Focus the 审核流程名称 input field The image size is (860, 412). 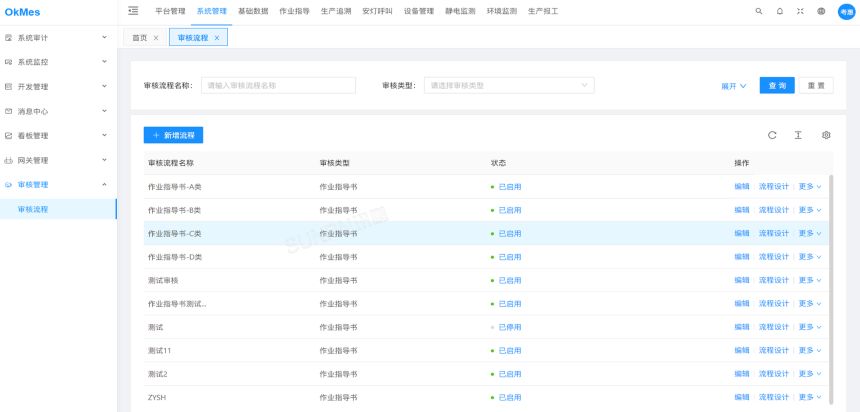click(278, 86)
